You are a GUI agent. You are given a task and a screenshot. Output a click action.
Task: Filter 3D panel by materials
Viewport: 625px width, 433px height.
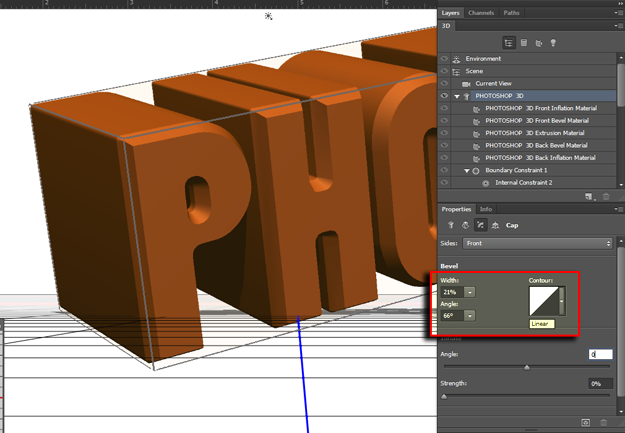(539, 43)
